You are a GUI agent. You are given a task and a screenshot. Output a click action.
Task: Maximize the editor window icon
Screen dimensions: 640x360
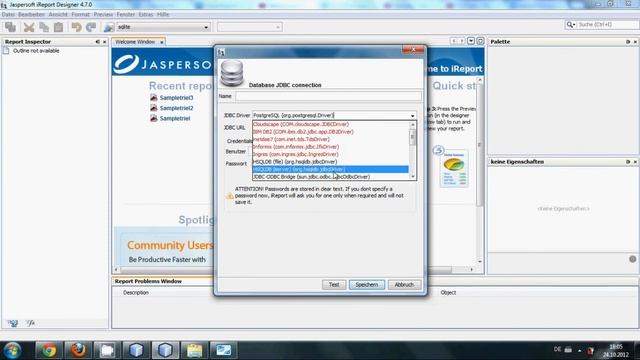(480, 41)
